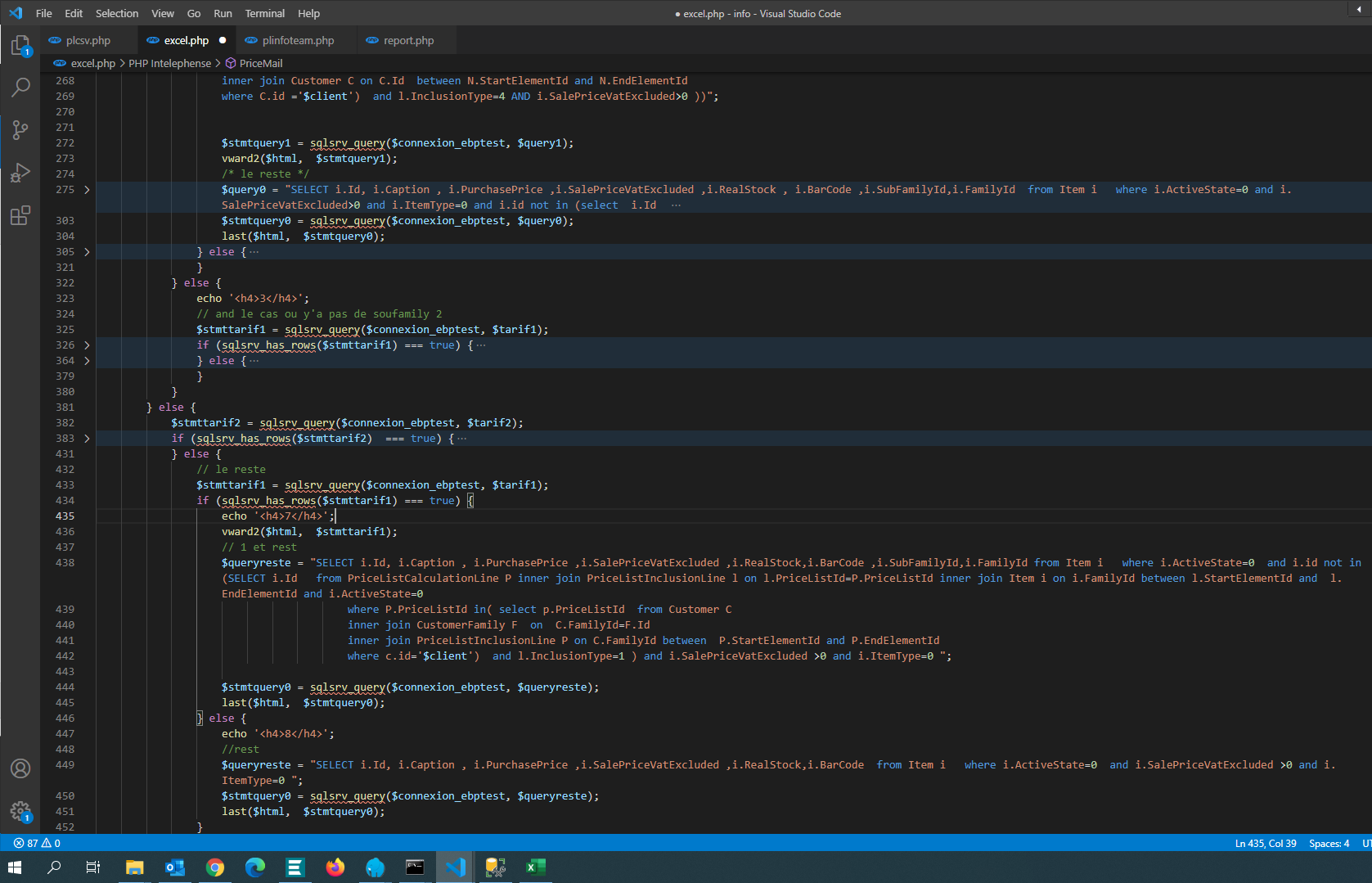Click on '// 1 et rest' comment
This screenshot has width=1372, height=883.
259,547
